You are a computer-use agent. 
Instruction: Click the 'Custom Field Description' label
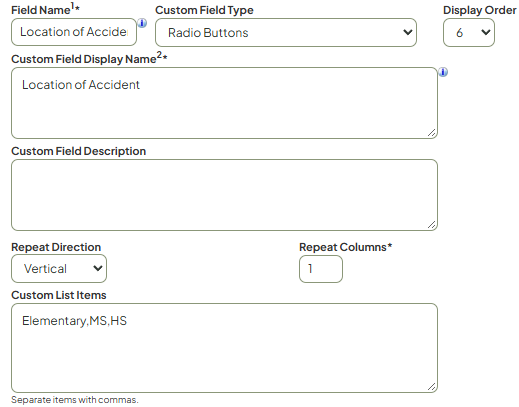point(79,151)
